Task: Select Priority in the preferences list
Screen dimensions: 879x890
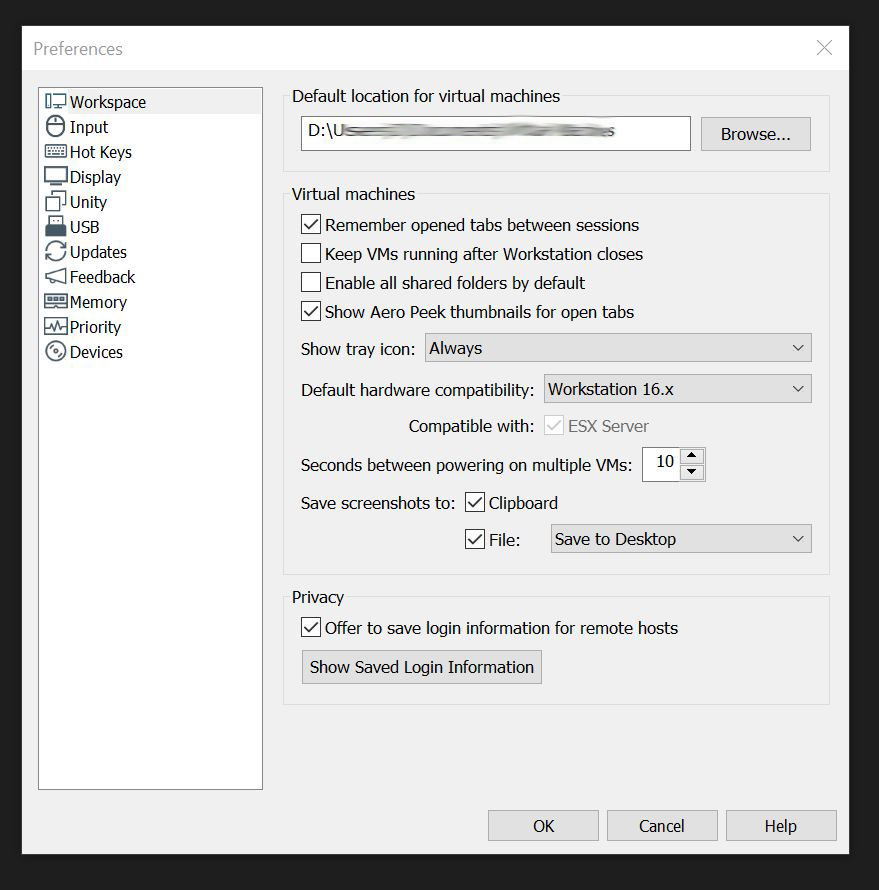Action: click(x=95, y=327)
